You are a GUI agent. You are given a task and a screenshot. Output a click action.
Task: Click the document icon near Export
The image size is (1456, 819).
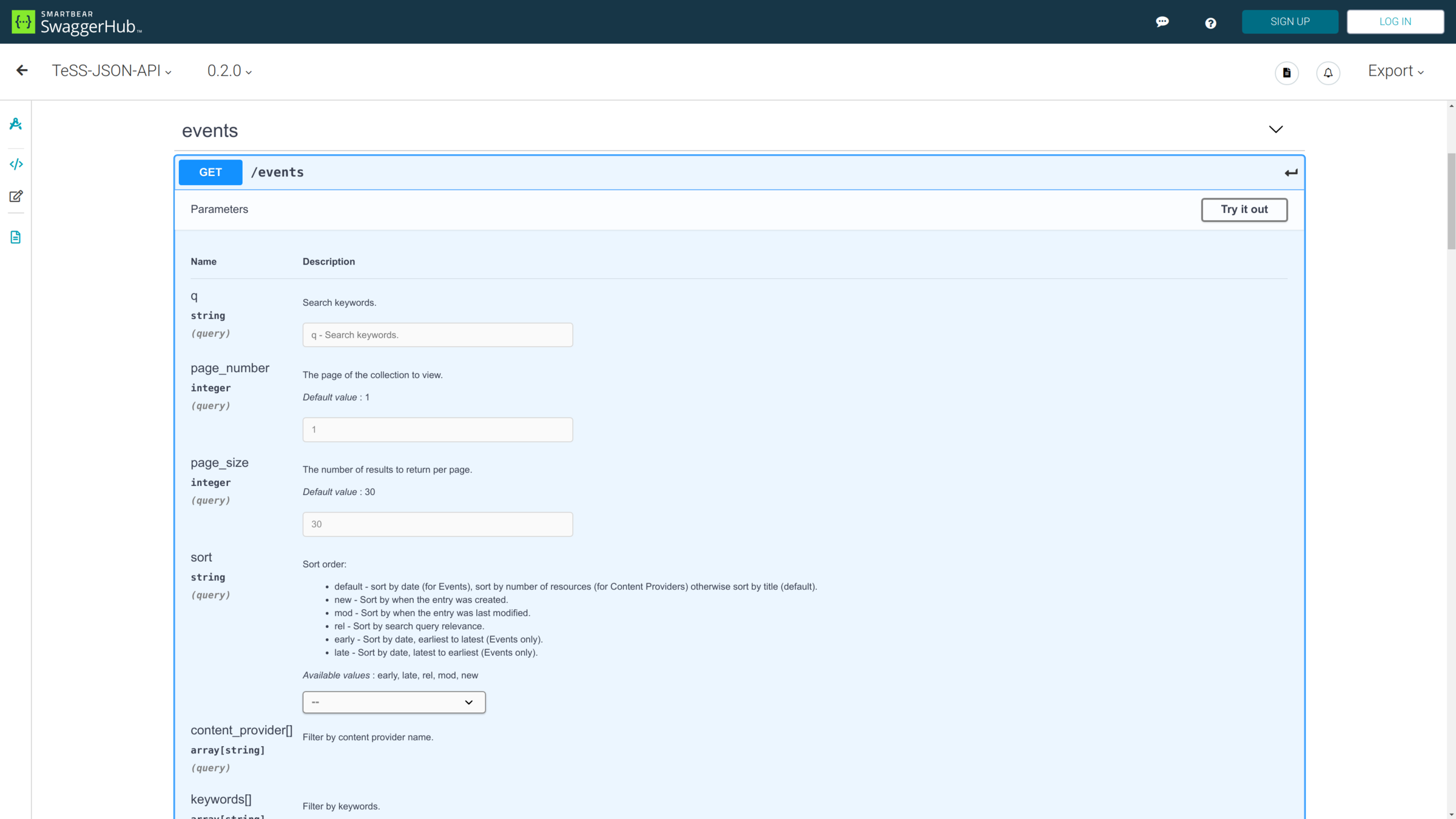coord(1286,73)
